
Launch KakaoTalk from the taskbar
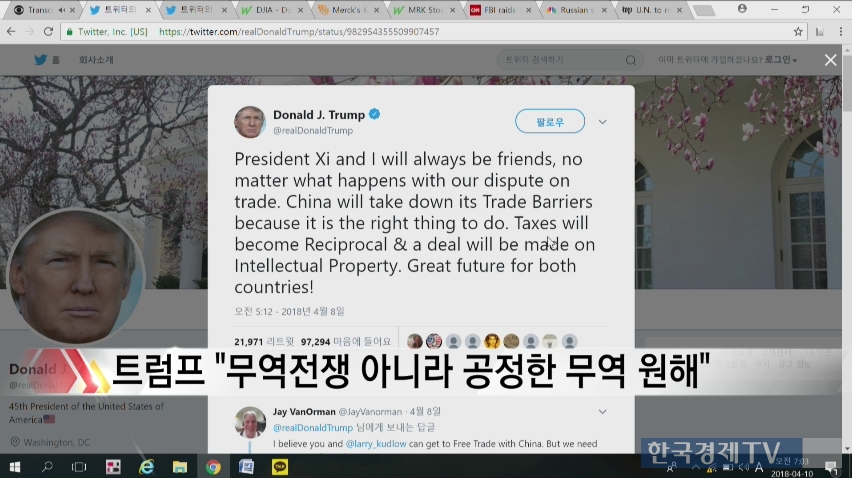click(280, 467)
